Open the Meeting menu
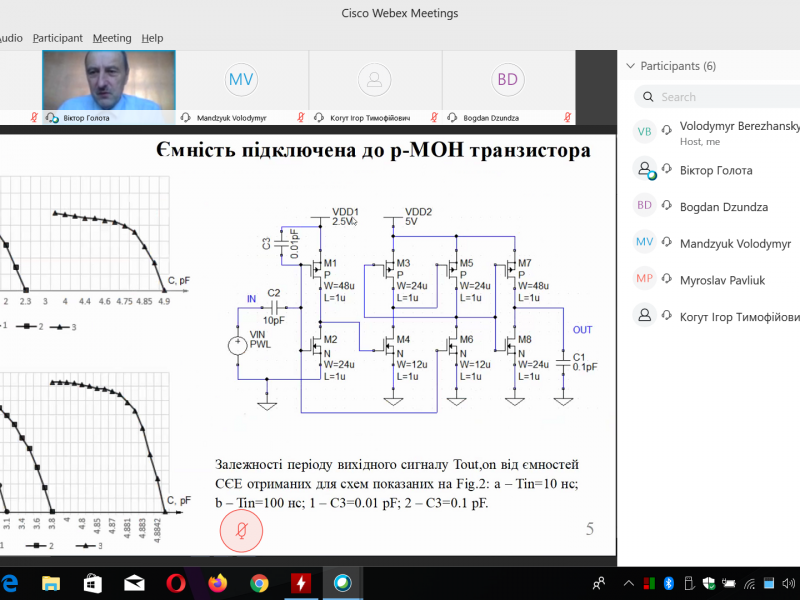The width and height of the screenshot is (800, 600). click(112, 38)
